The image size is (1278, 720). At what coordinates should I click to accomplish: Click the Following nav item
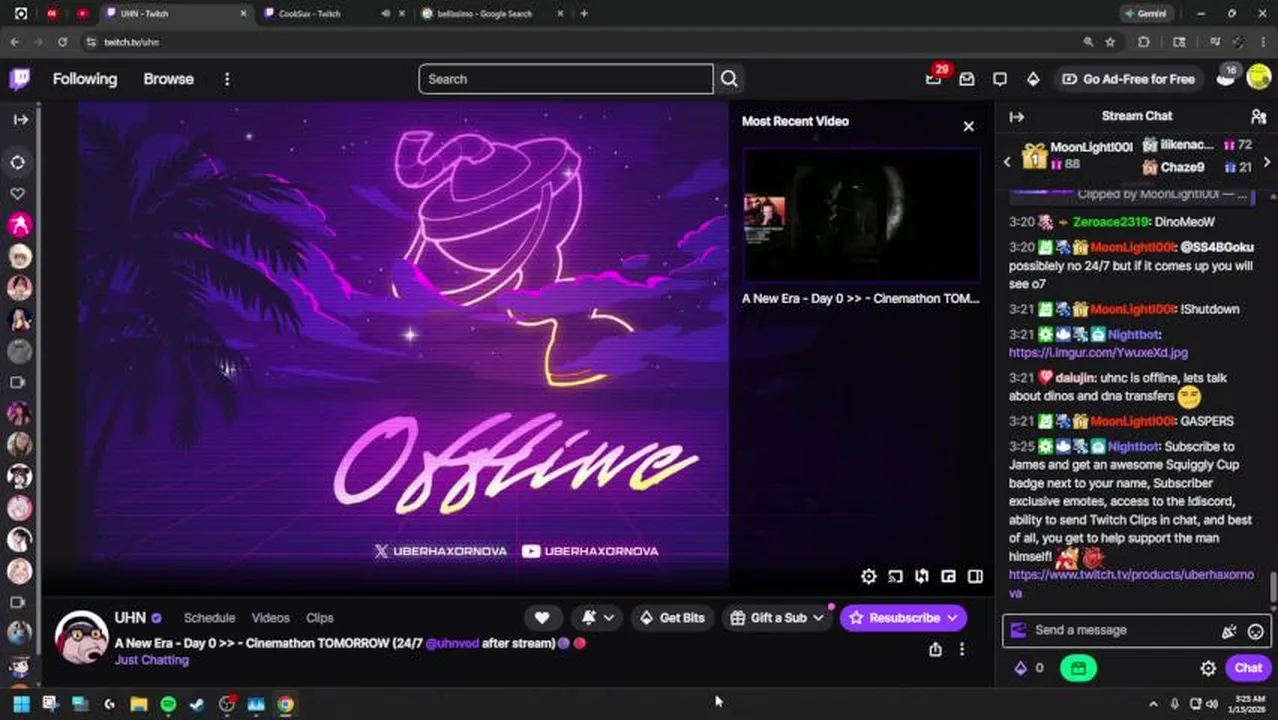pyautogui.click(x=85, y=79)
